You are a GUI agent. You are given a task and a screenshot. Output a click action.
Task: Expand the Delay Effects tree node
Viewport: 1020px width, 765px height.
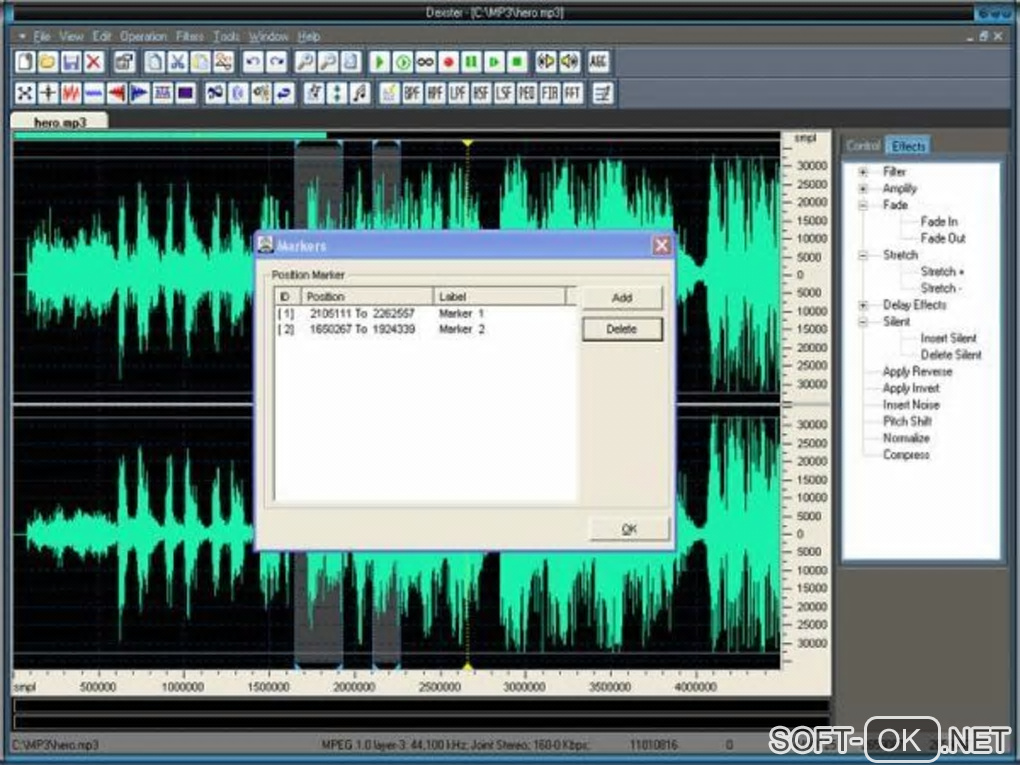pos(863,305)
